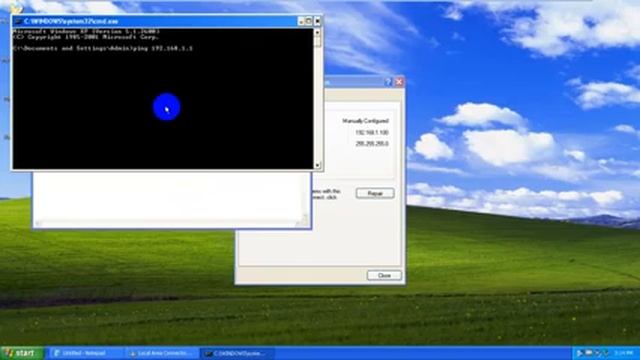Viewport: 640px width, 360px height.
Task: Close the command prompt window
Action: tap(317, 21)
